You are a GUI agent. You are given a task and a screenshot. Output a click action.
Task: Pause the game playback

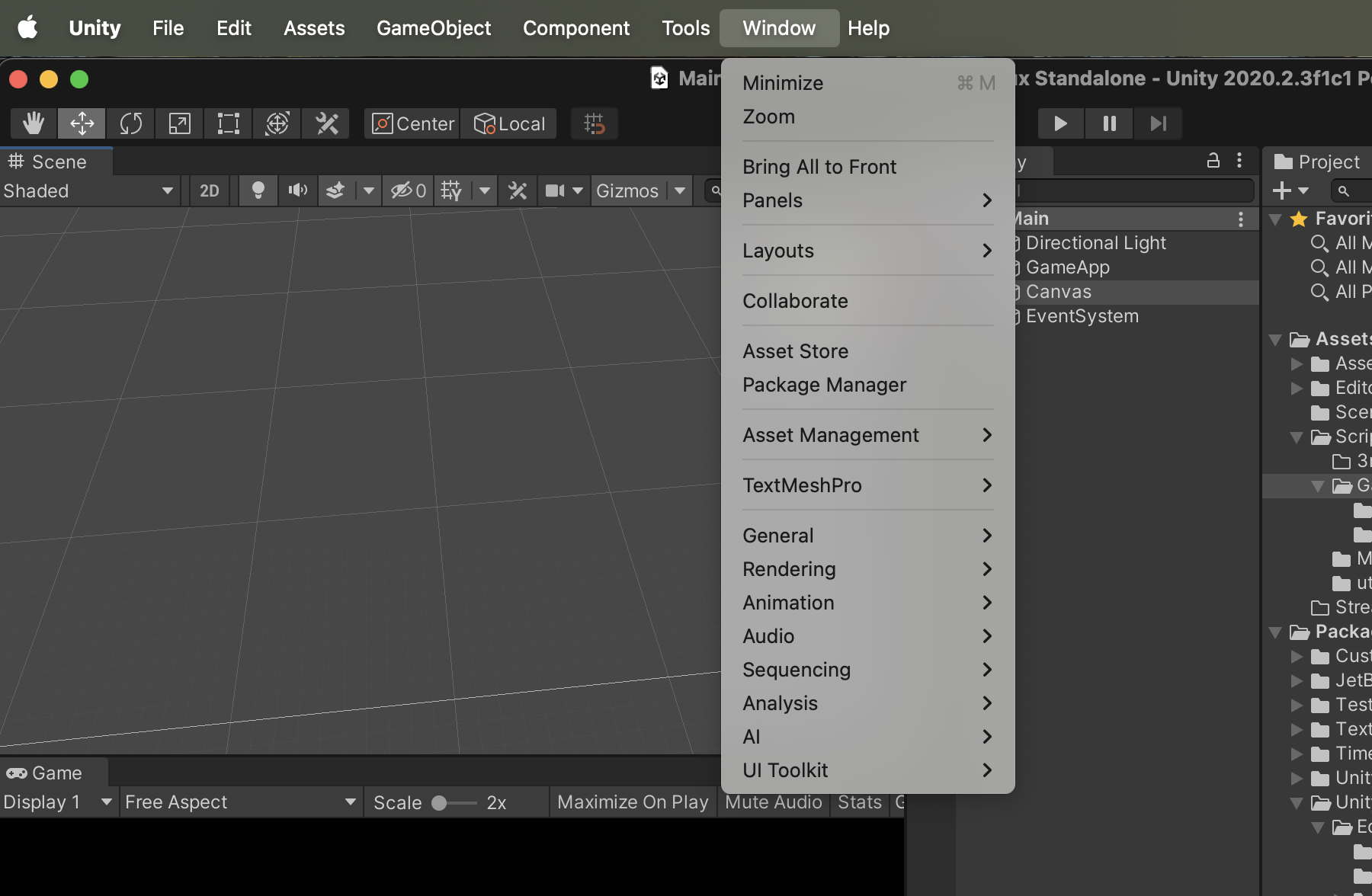click(1109, 123)
